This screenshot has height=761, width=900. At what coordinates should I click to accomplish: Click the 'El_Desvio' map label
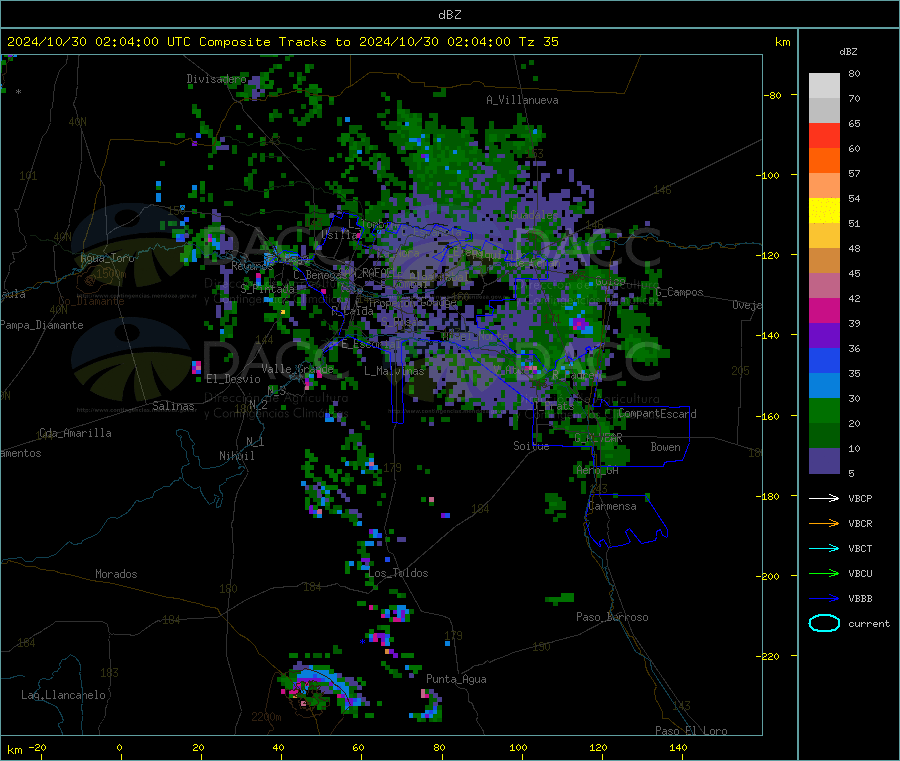(233, 379)
